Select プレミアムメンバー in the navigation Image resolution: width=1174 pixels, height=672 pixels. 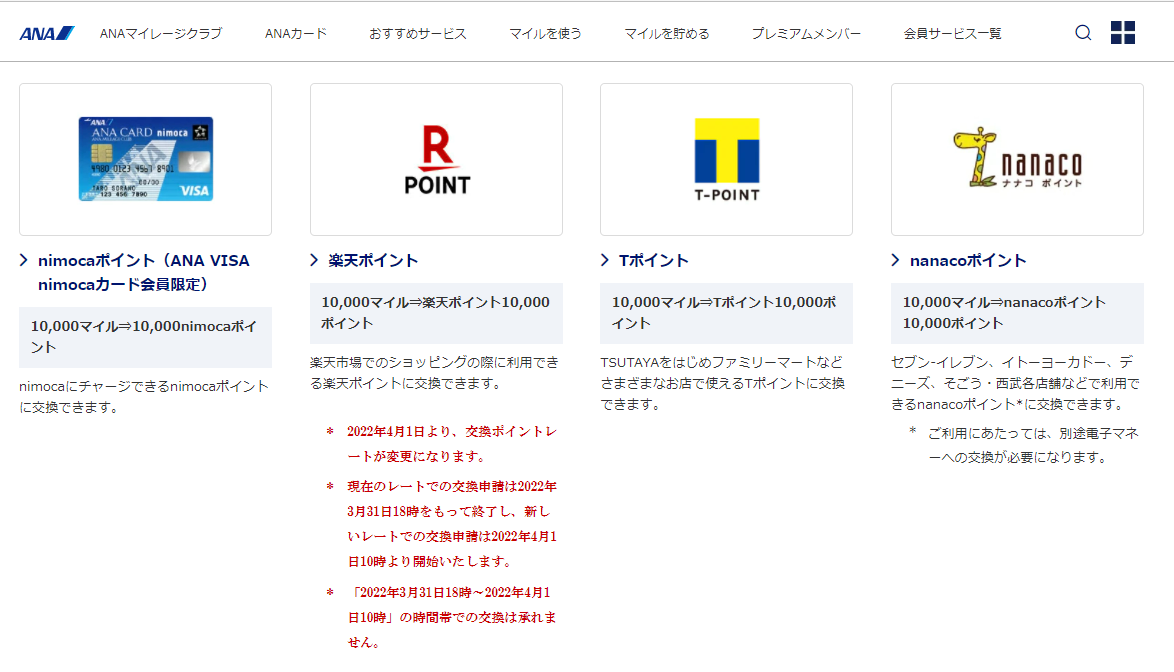pos(806,33)
